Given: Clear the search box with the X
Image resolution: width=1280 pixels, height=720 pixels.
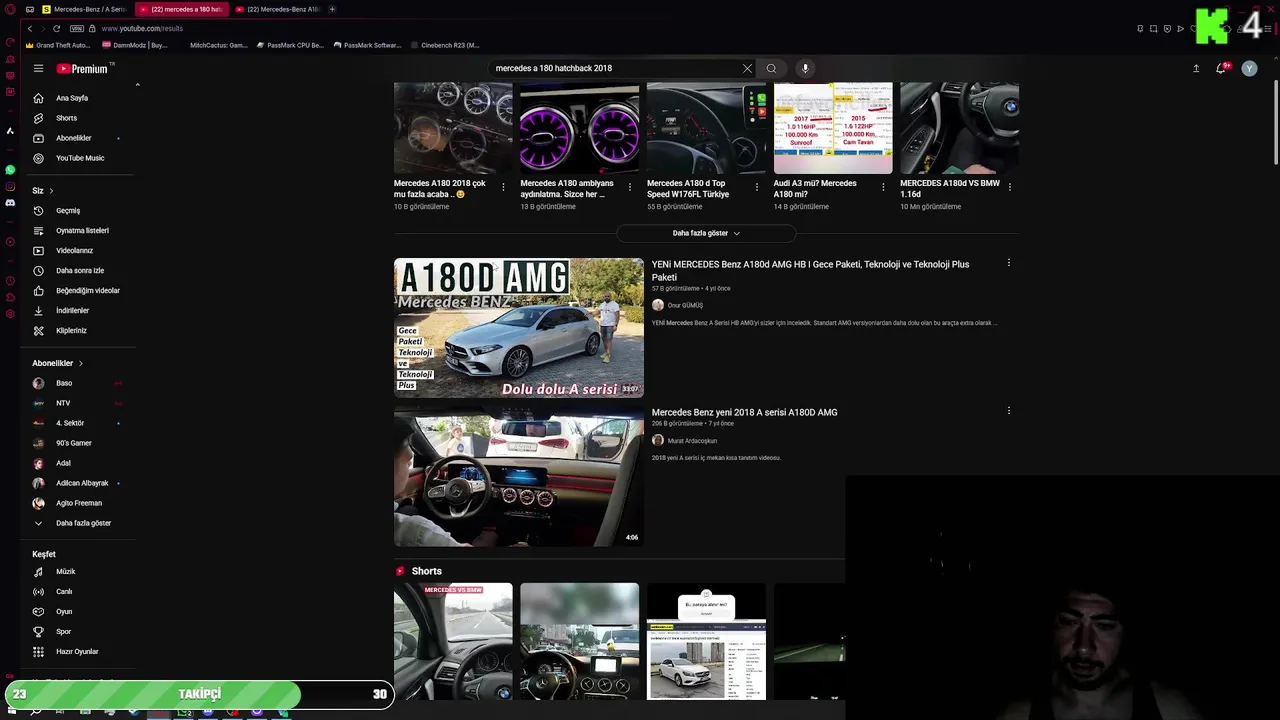Looking at the screenshot, I should point(747,68).
